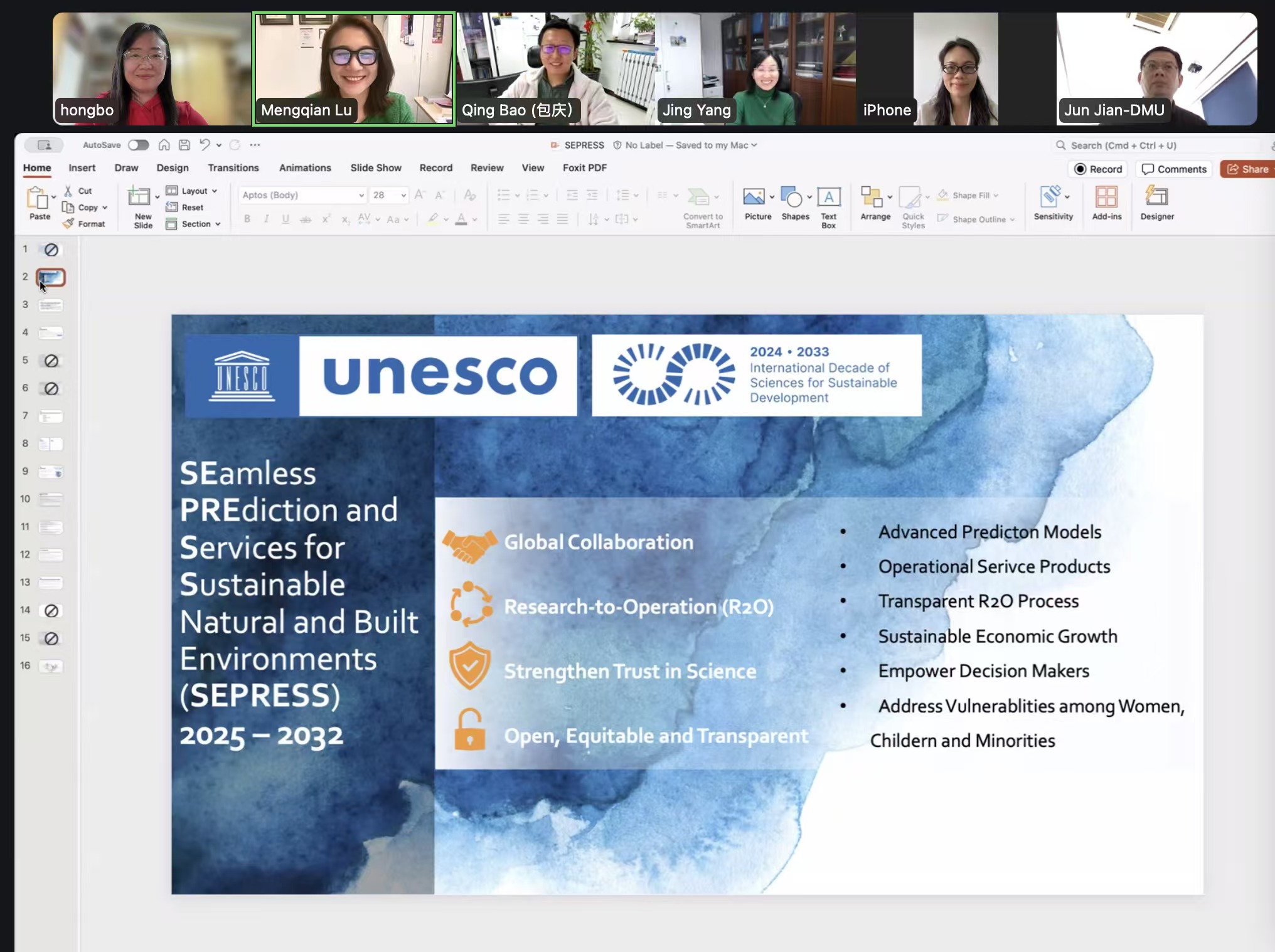Toggle underline formatting
1275x952 pixels.
[285, 219]
